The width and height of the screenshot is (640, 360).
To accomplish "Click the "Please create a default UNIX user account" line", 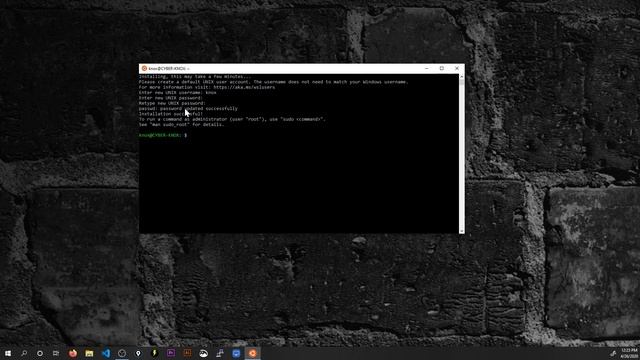I will point(273,82).
